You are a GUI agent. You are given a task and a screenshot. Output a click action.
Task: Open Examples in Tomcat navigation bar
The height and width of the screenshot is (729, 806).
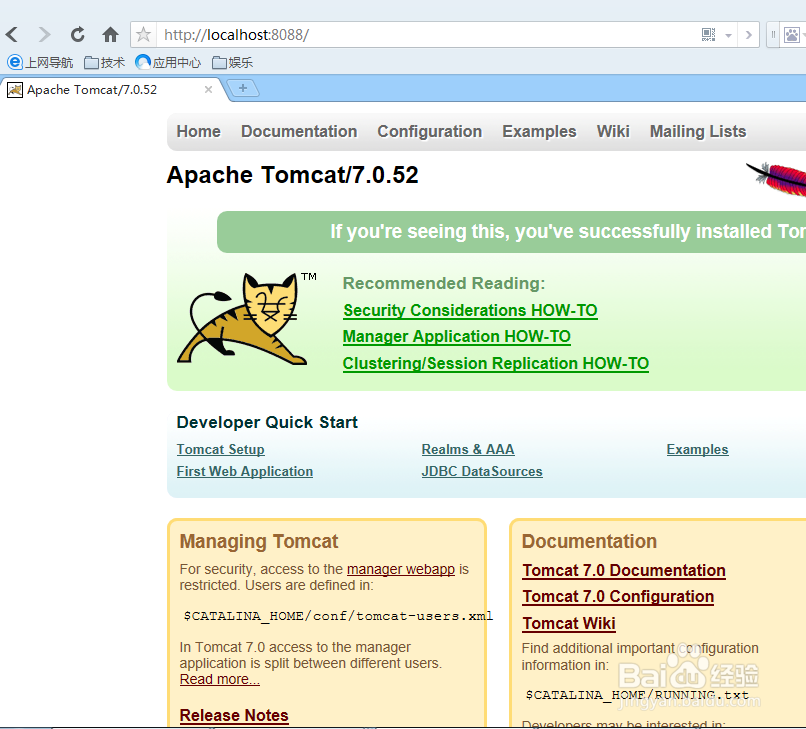(539, 132)
